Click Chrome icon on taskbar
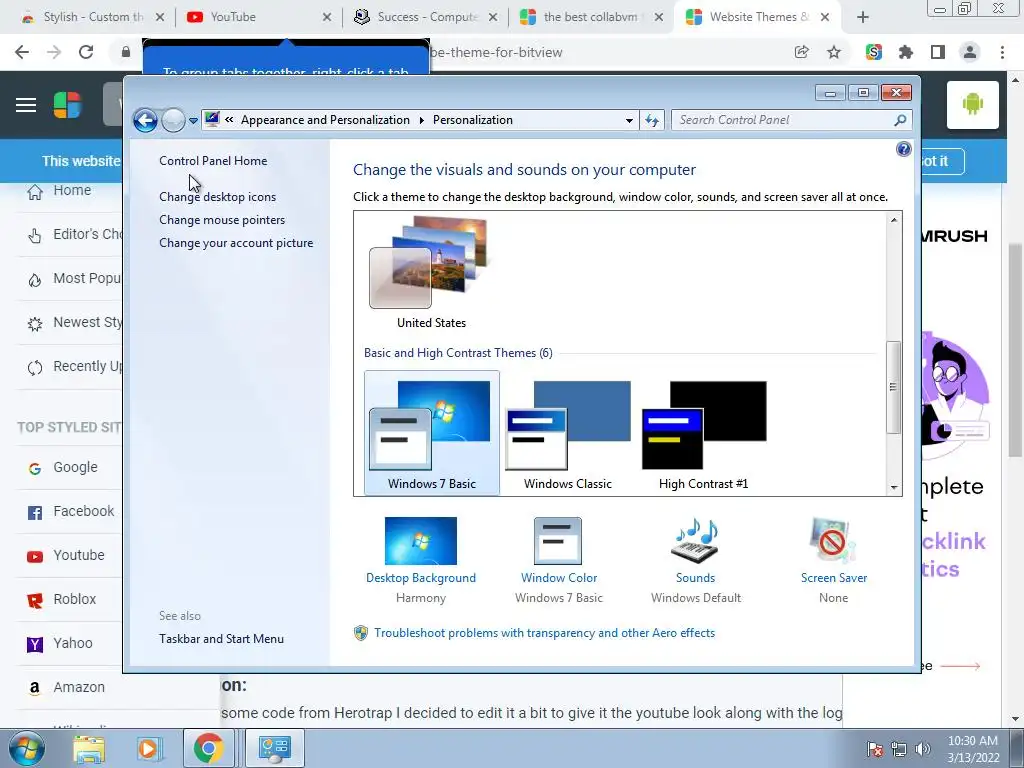The width and height of the screenshot is (1024, 768). (209, 748)
